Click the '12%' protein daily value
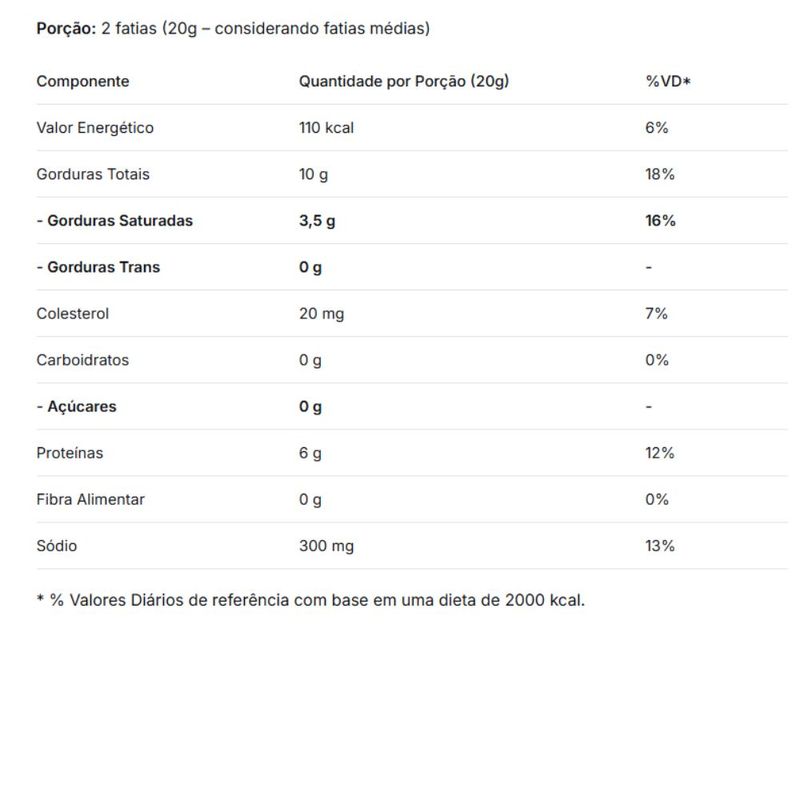 pyautogui.click(x=660, y=453)
